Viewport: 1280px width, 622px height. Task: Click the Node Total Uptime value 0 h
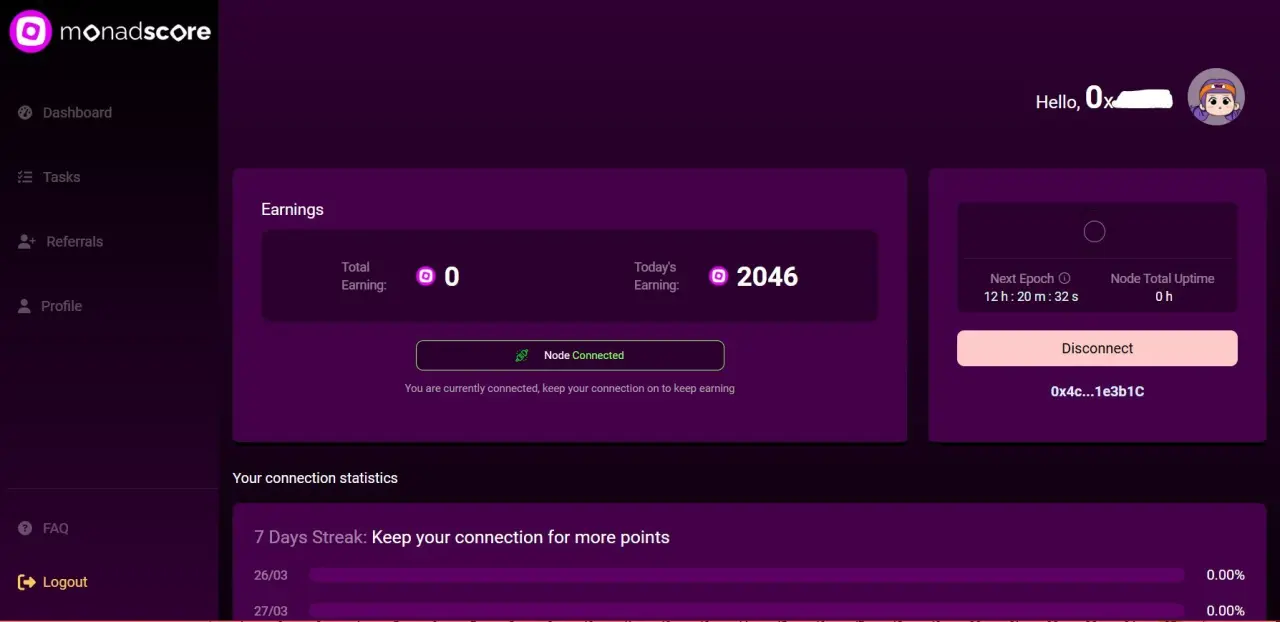[1163, 297]
